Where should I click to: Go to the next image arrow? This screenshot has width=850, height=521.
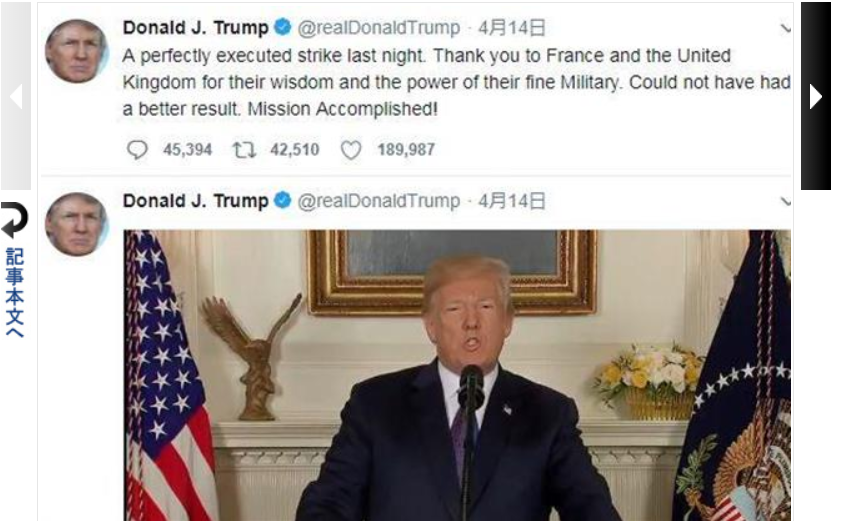(x=816, y=96)
